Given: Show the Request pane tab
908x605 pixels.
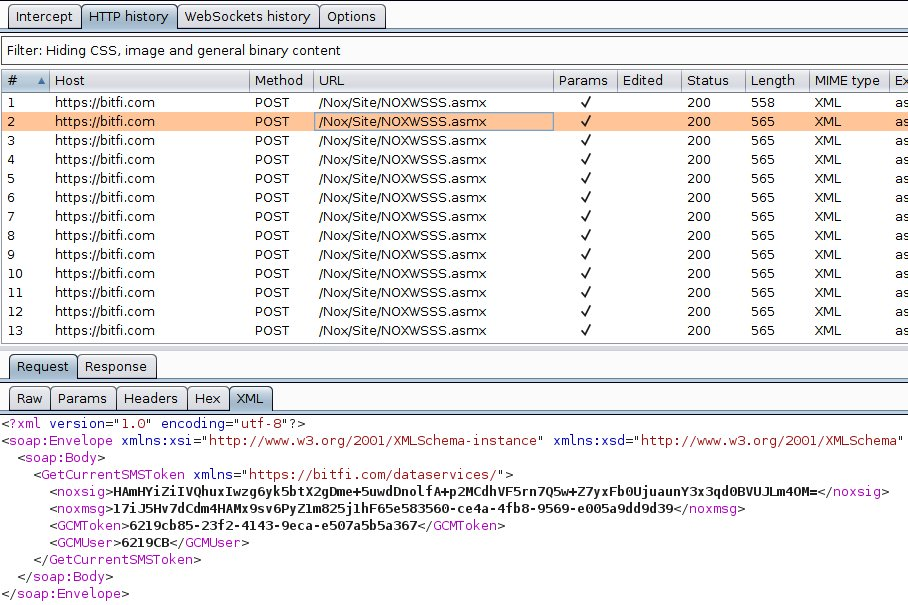Looking at the screenshot, I should click(x=43, y=366).
